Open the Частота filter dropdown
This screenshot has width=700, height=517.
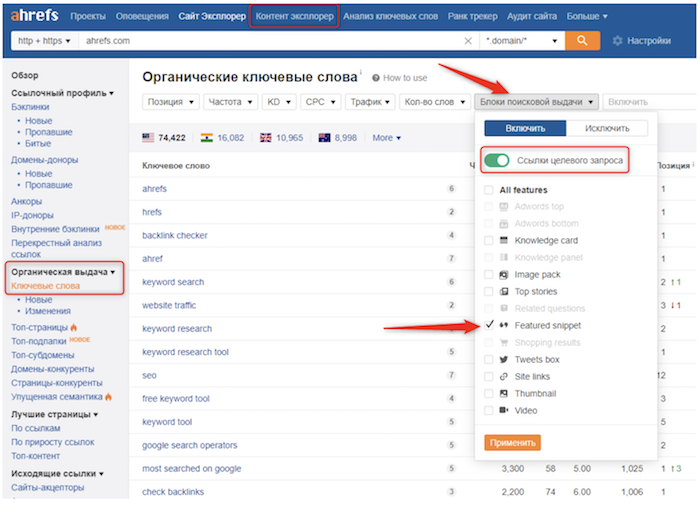[x=230, y=102]
